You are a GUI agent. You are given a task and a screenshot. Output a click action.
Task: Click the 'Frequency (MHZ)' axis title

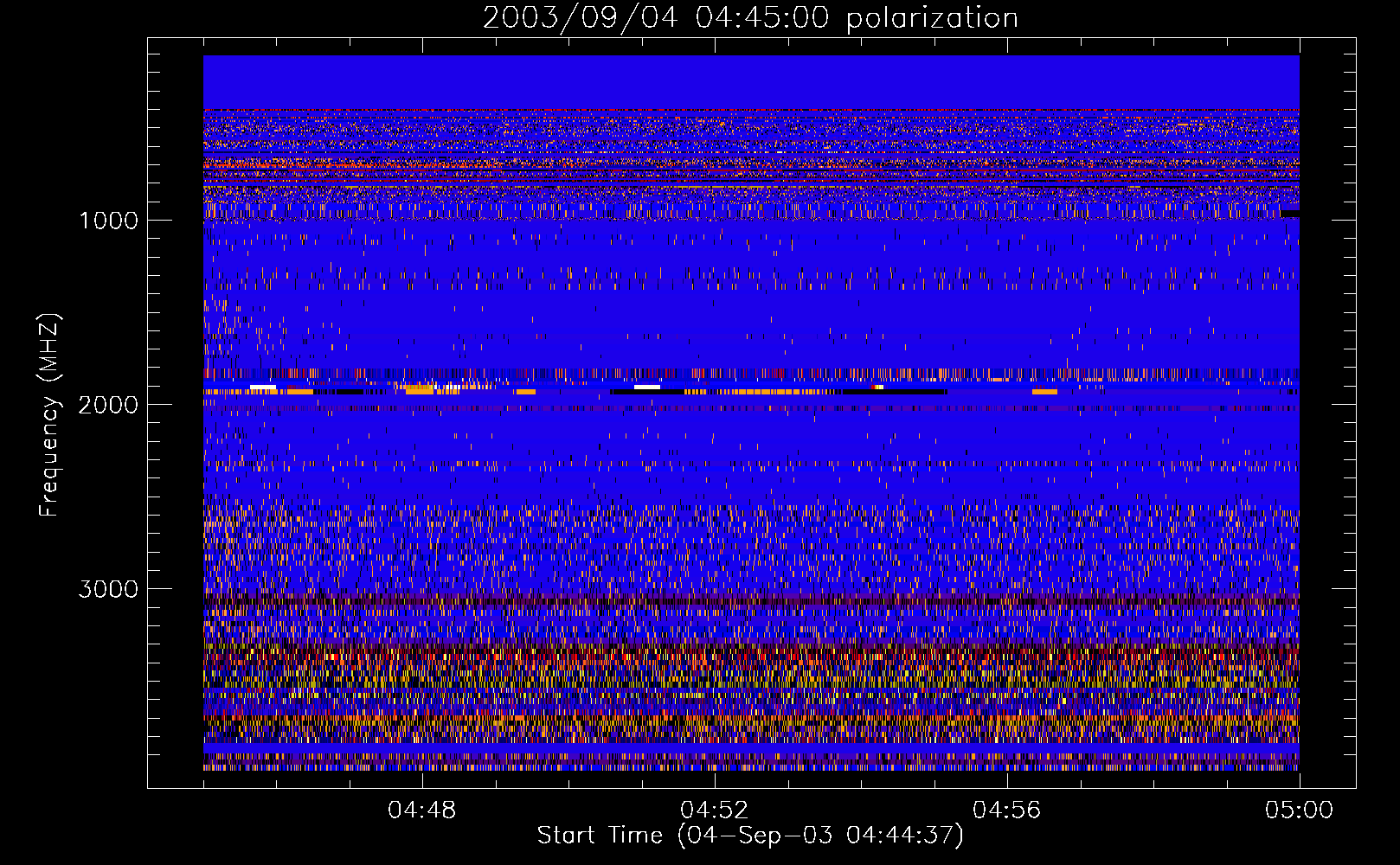point(49,415)
